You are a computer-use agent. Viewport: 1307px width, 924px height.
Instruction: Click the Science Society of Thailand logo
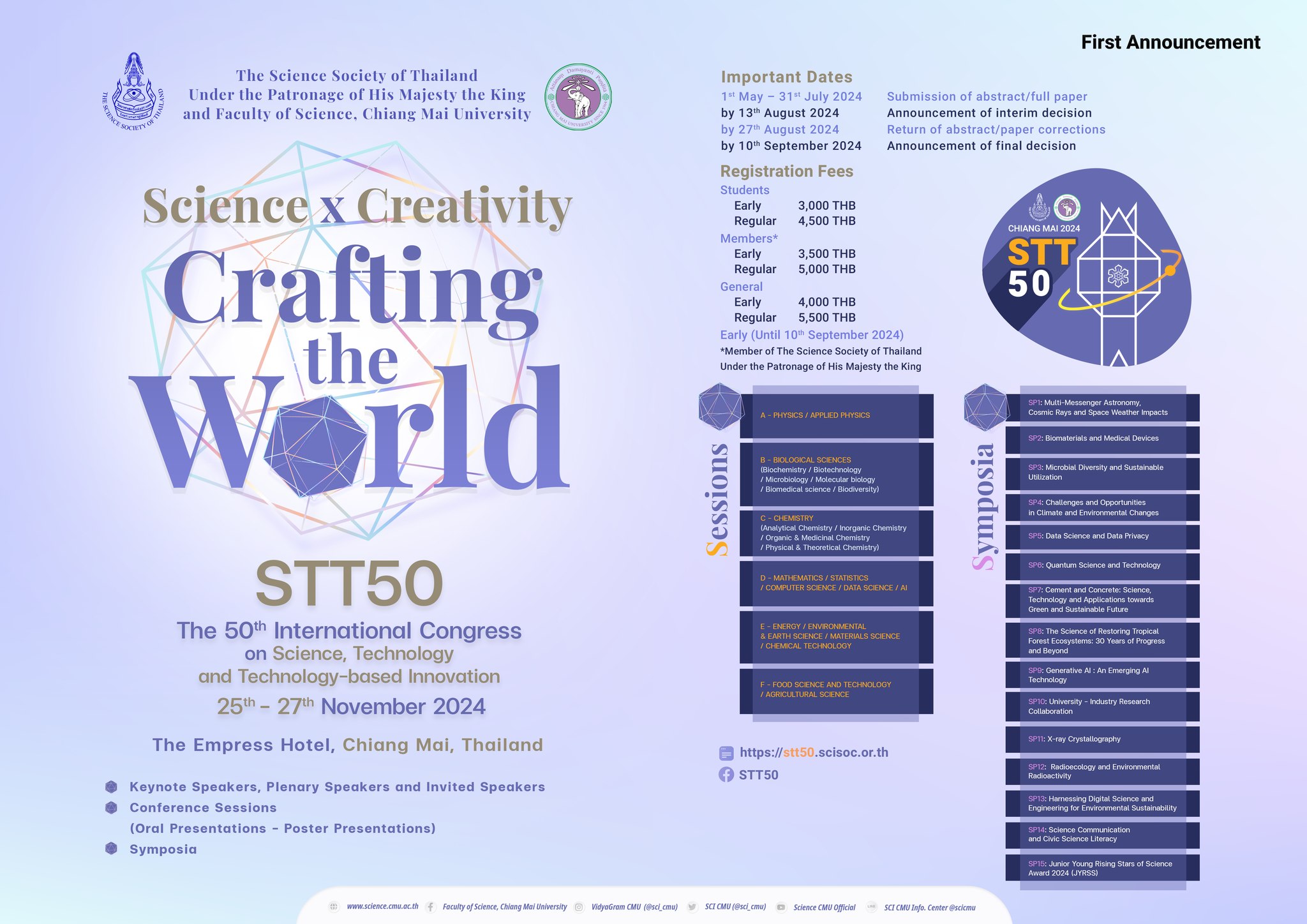pos(133,93)
